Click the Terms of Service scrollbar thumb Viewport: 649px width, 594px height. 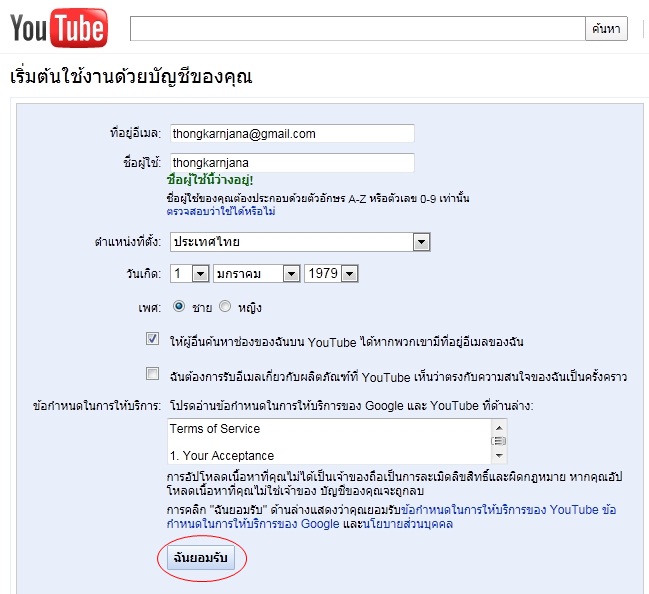[499, 441]
